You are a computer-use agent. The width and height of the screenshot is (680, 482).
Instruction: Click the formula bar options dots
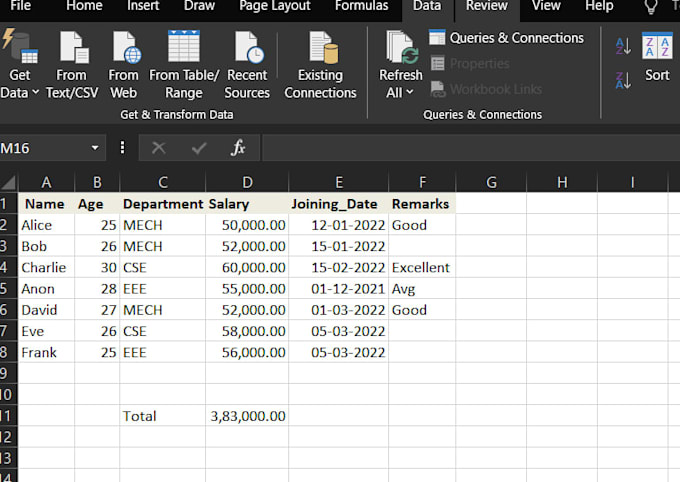[x=122, y=148]
